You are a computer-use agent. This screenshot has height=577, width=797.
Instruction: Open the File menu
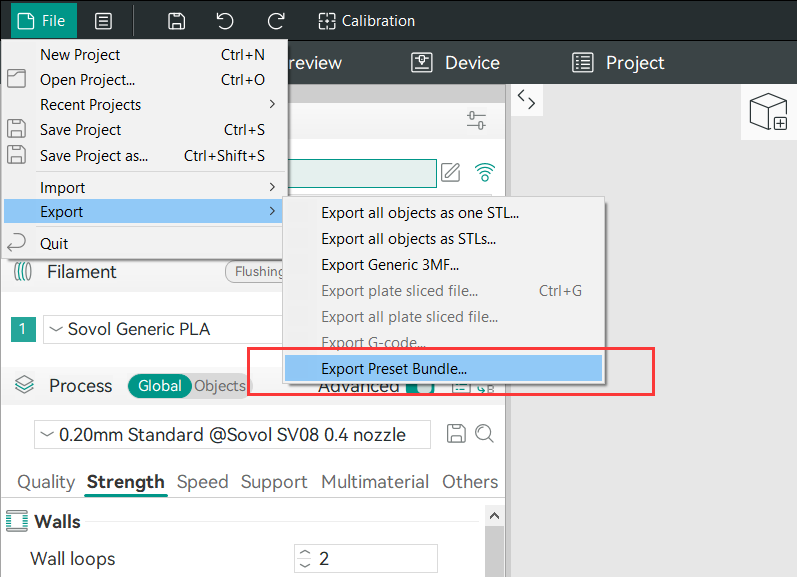pyautogui.click(x=43, y=21)
